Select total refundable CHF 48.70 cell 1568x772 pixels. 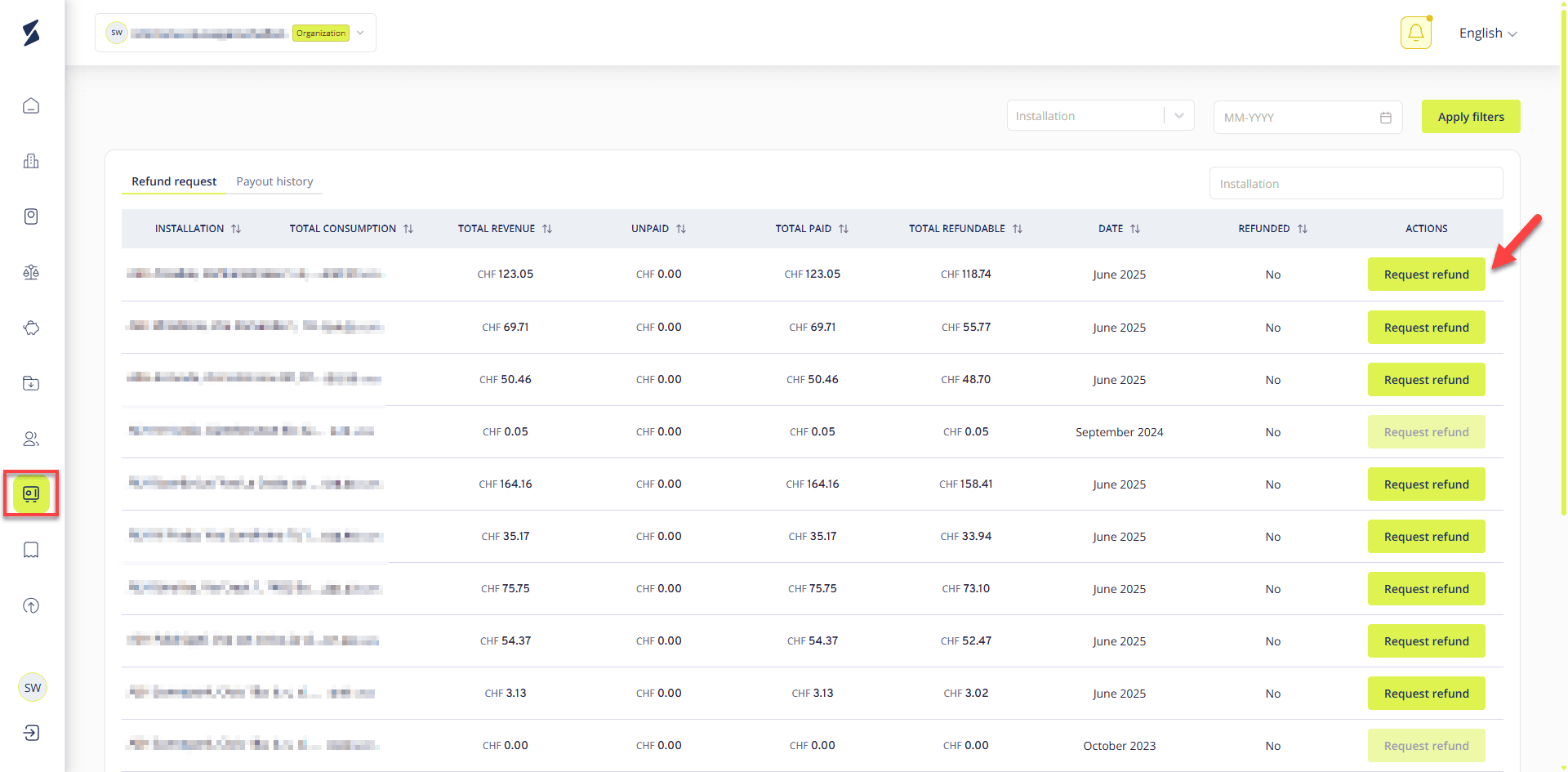click(x=965, y=379)
